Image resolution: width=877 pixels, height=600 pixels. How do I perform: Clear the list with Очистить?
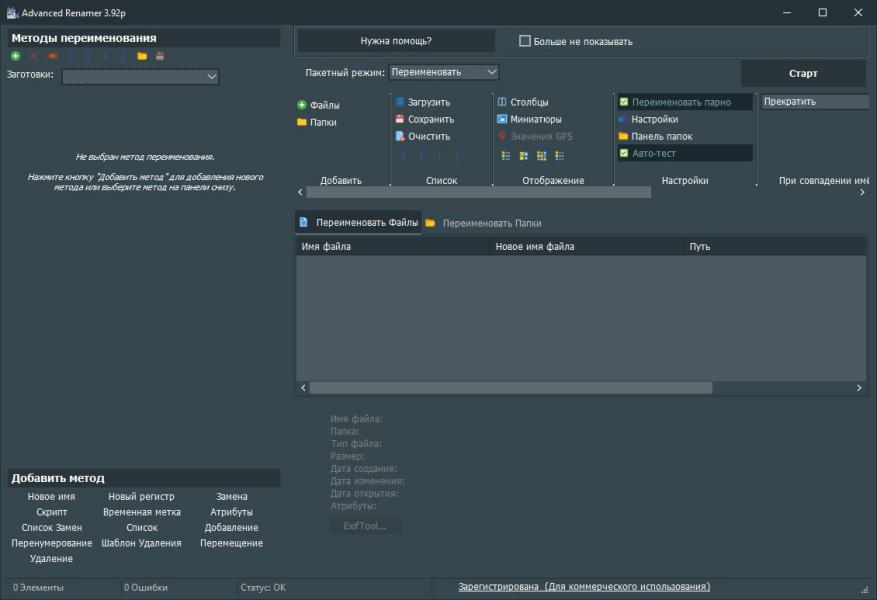pyautogui.click(x=422, y=136)
